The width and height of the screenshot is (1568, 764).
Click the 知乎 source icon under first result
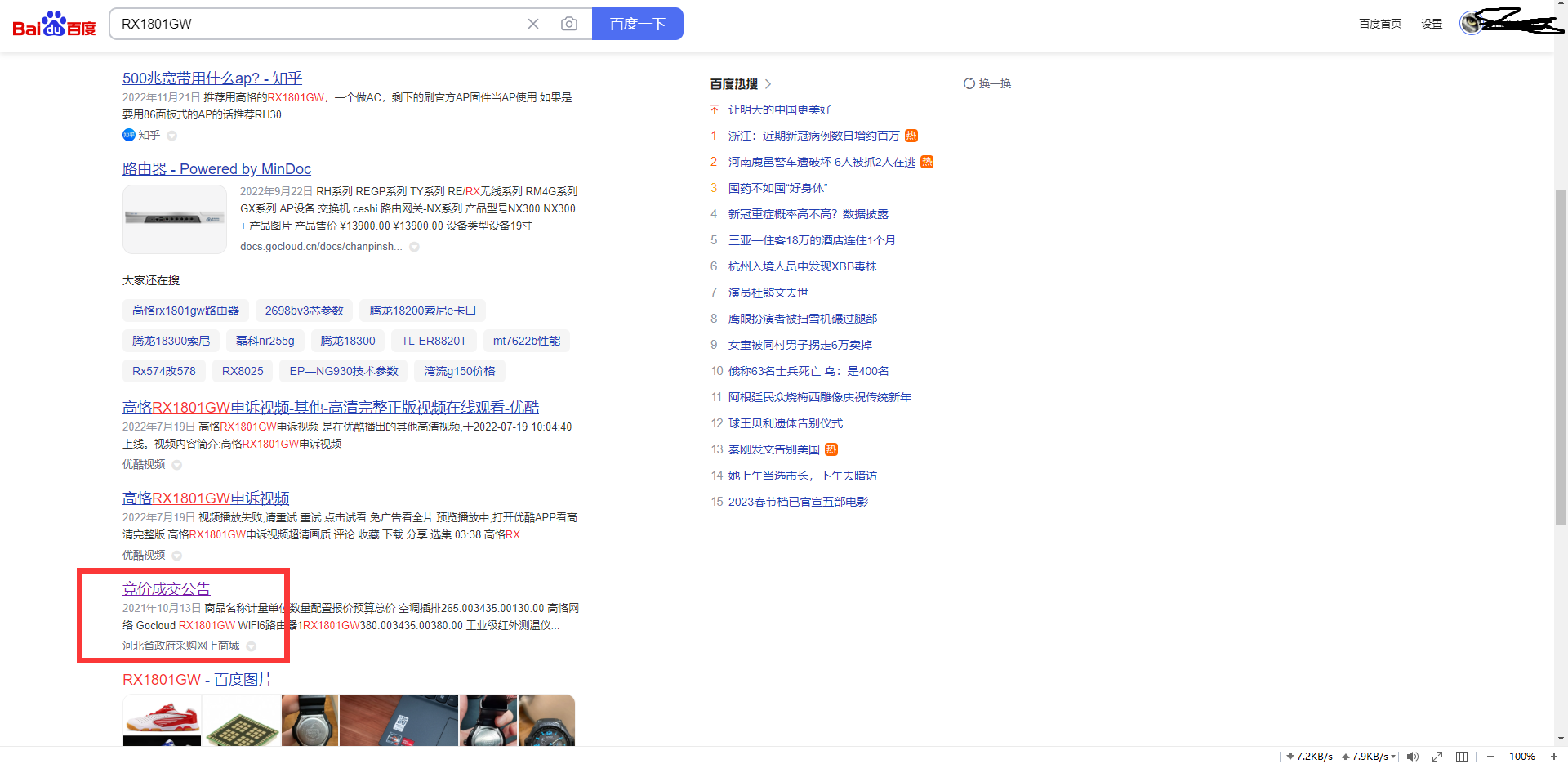tap(128, 135)
